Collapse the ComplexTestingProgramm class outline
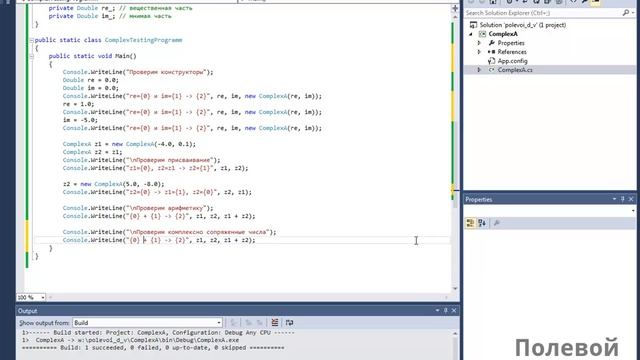This screenshot has height=360, width=640. 31,40
